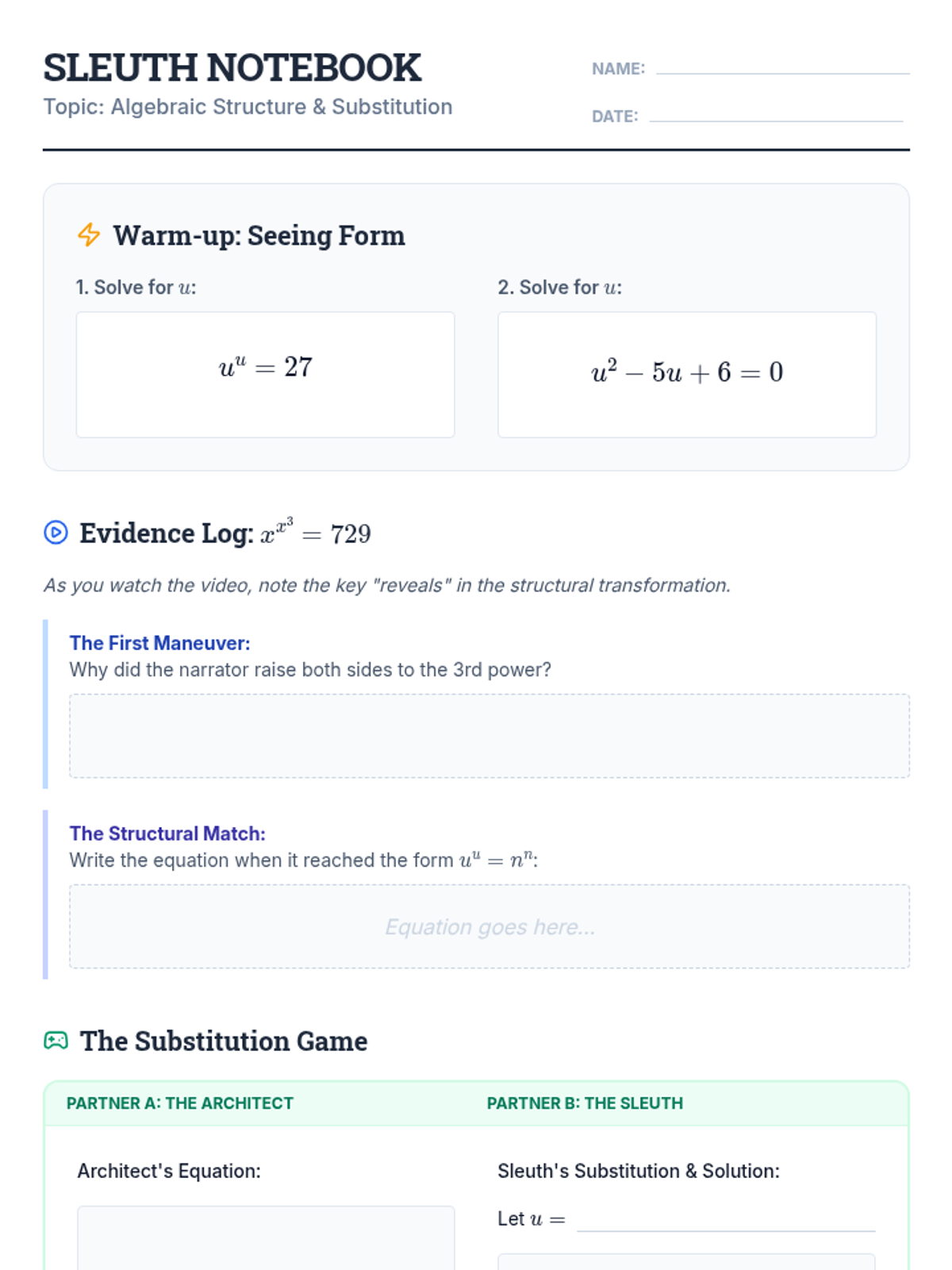Click the game controller Substitution Game icon
Screen dimensions: 952x1270
pyautogui.click(x=56, y=1041)
